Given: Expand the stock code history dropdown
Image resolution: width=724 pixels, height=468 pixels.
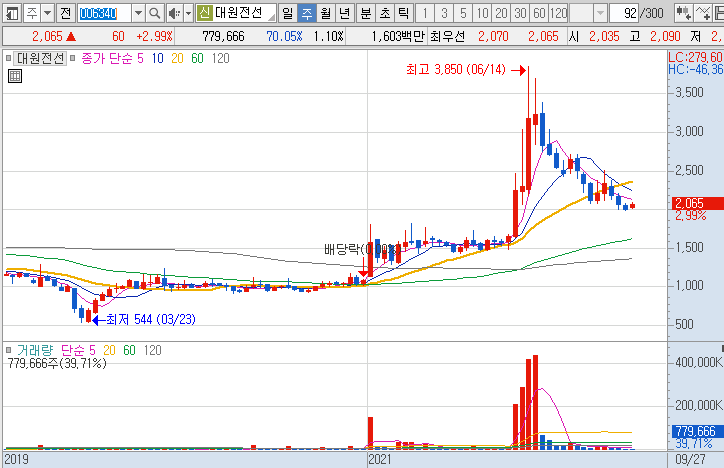Looking at the screenshot, I should click(x=138, y=13).
